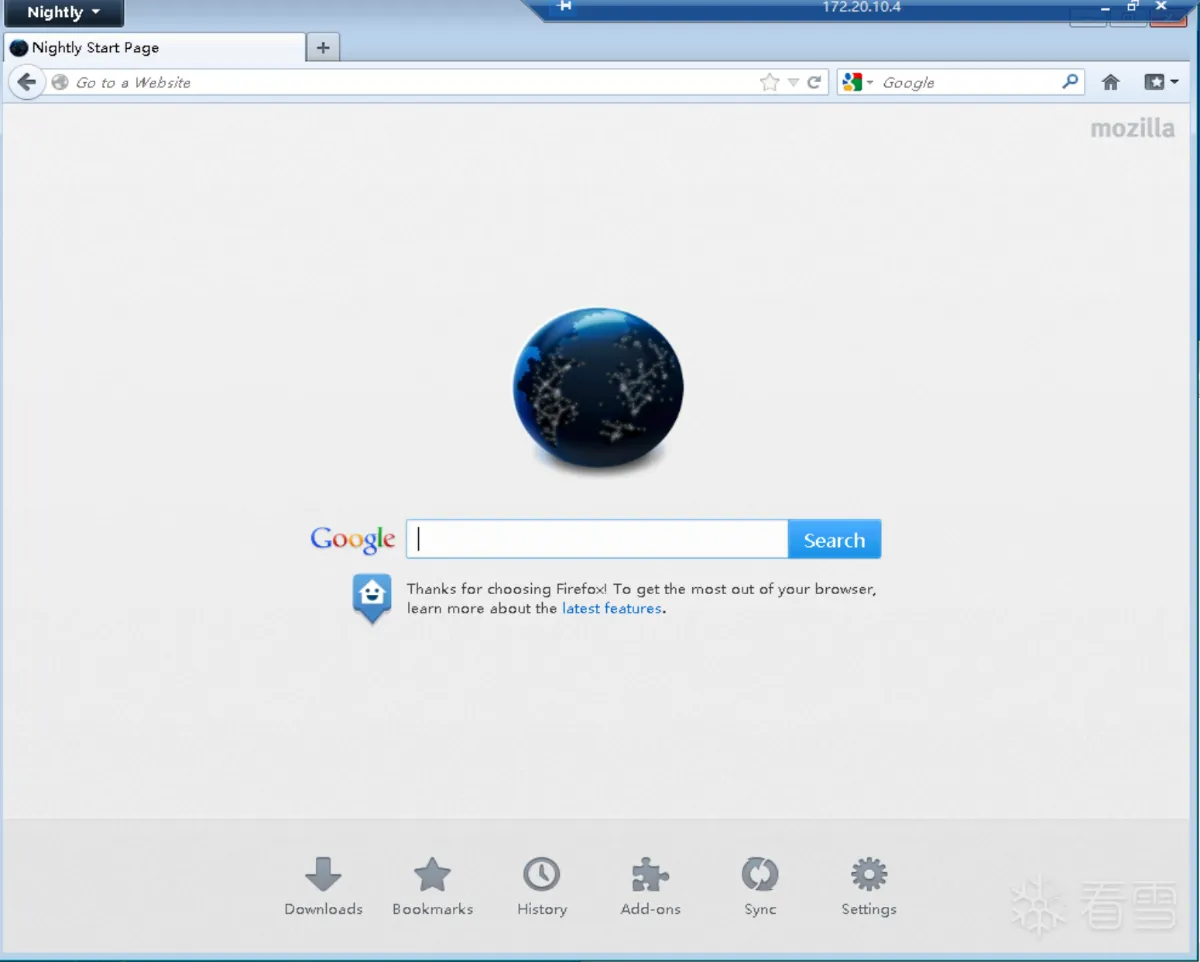Screen dimensions: 1200x962
Task: Open the Nightly application menu
Action: pyautogui.click(x=63, y=13)
